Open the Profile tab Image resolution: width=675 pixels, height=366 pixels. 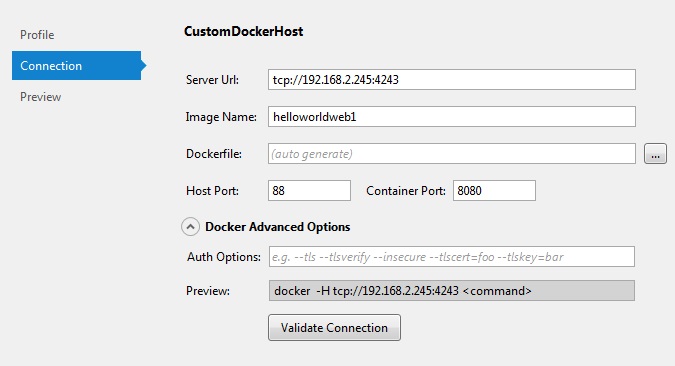37,35
